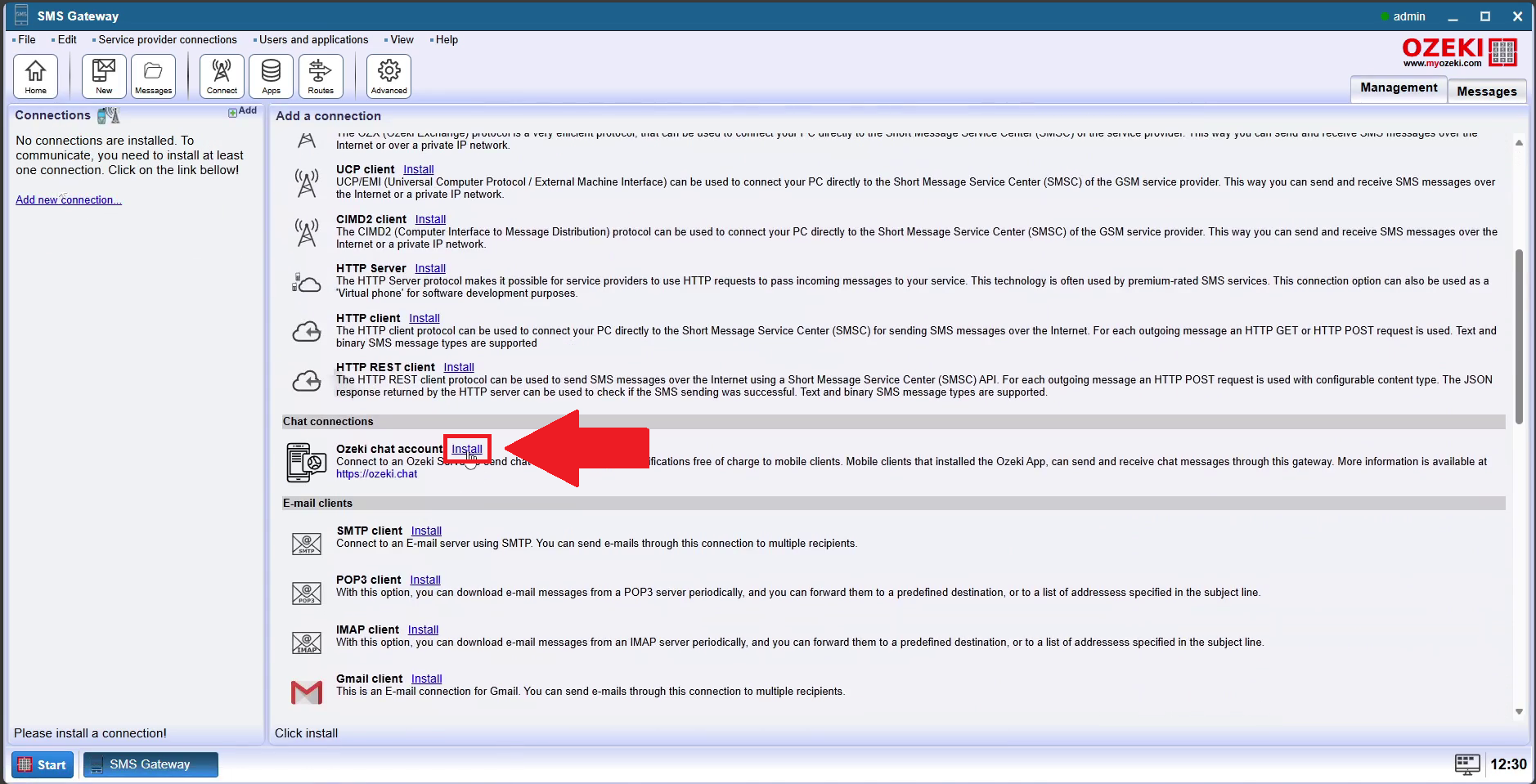Open the Routes signpost toolbar icon
The width and height of the screenshot is (1536, 784).
pos(321,77)
